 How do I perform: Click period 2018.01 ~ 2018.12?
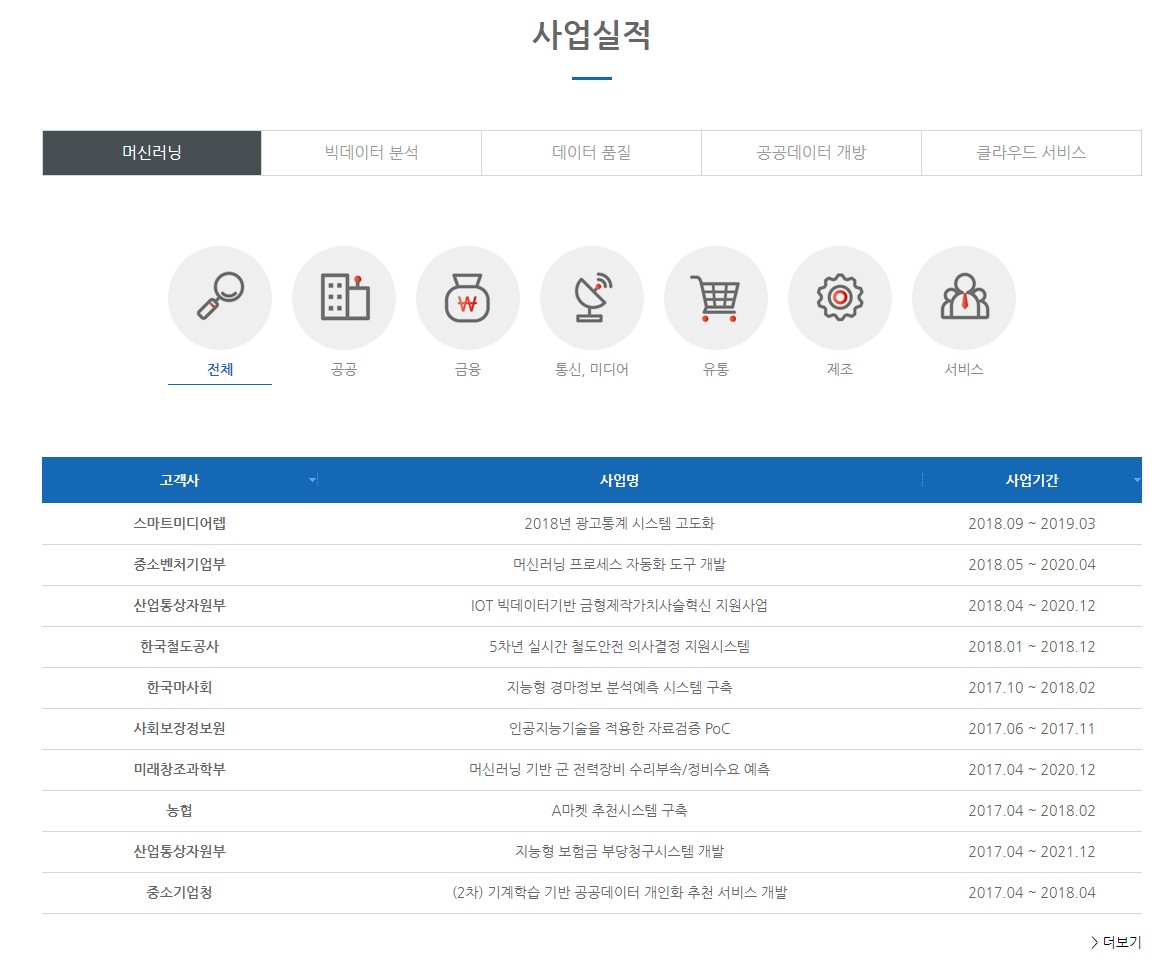tap(1032, 646)
